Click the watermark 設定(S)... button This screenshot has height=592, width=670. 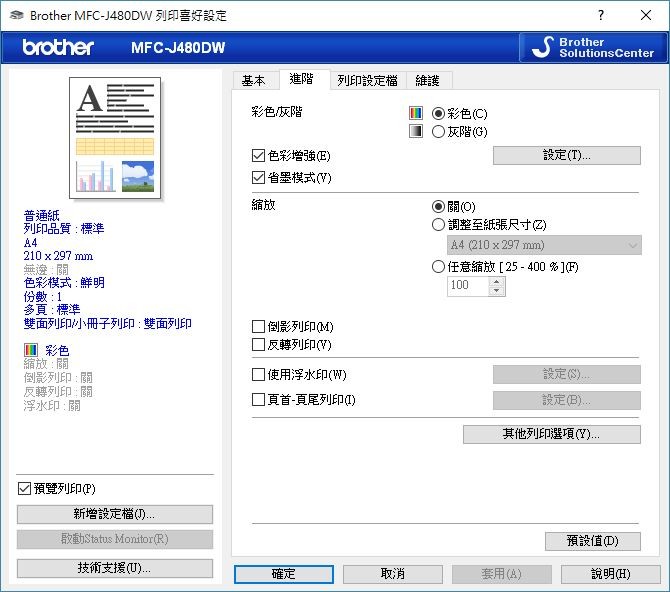click(x=567, y=374)
